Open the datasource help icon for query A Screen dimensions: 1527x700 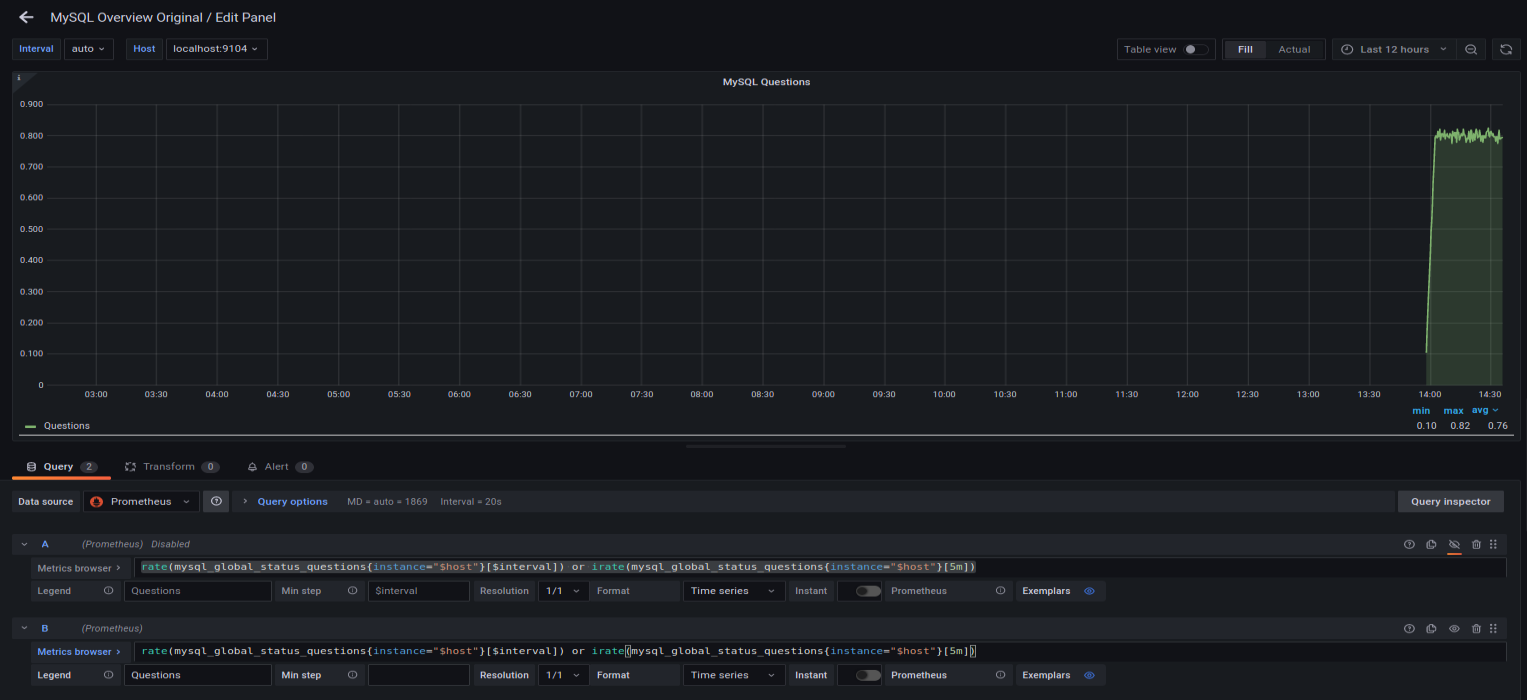coord(1410,544)
